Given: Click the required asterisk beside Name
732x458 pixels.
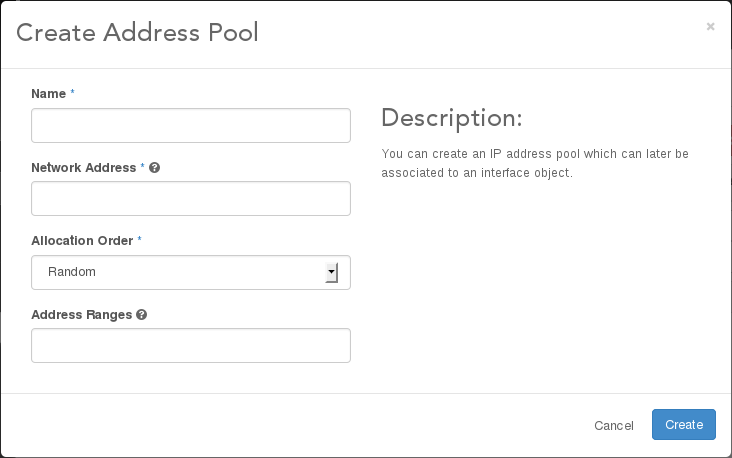Looking at the screenshot, I should [73, 93].
